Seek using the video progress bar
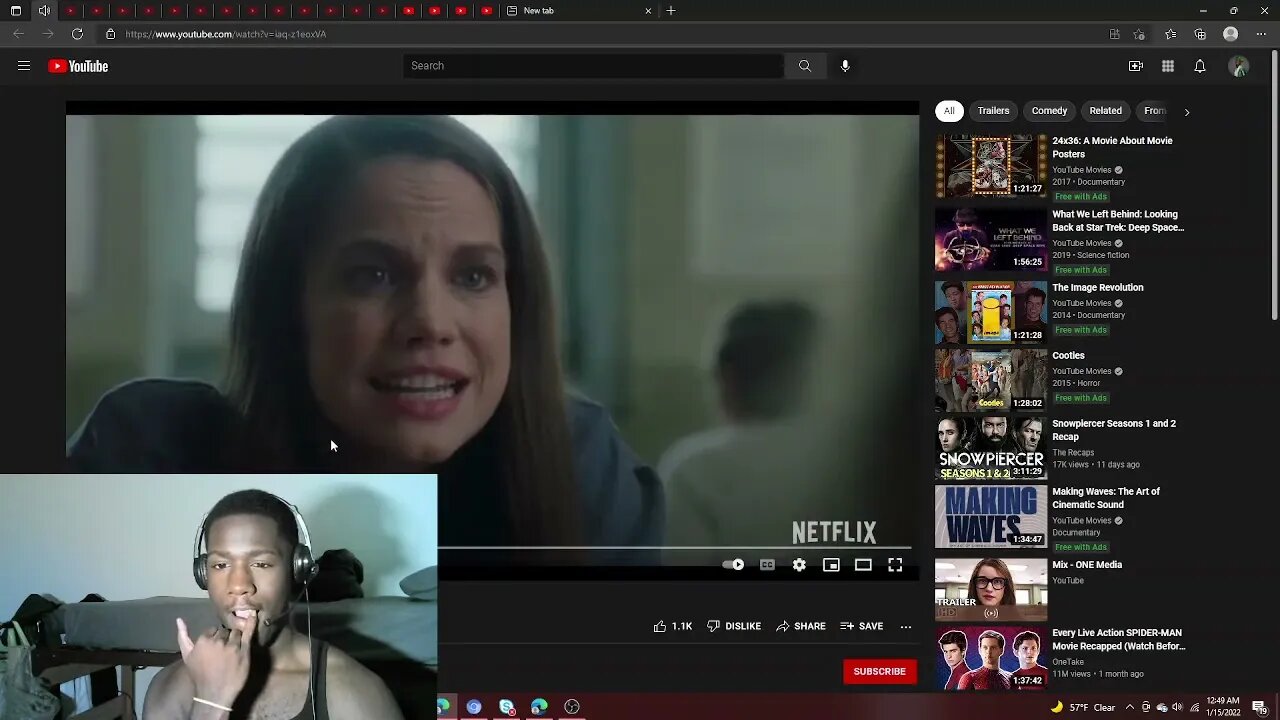The width and height of the screenshot is (1280, 720). [x=677, y=548]
